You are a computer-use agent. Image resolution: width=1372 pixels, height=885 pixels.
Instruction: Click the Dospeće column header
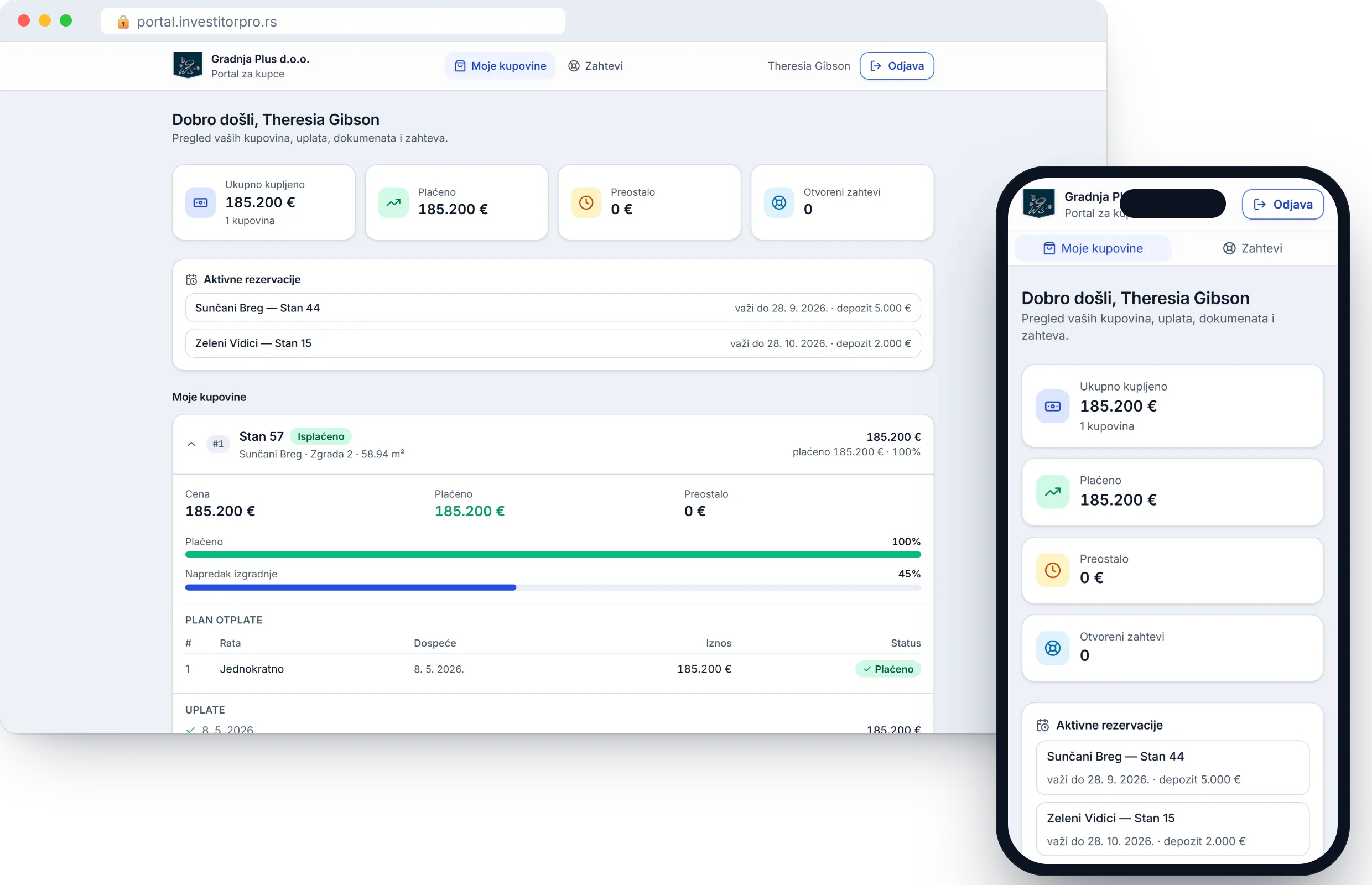[x=435, y=643]
